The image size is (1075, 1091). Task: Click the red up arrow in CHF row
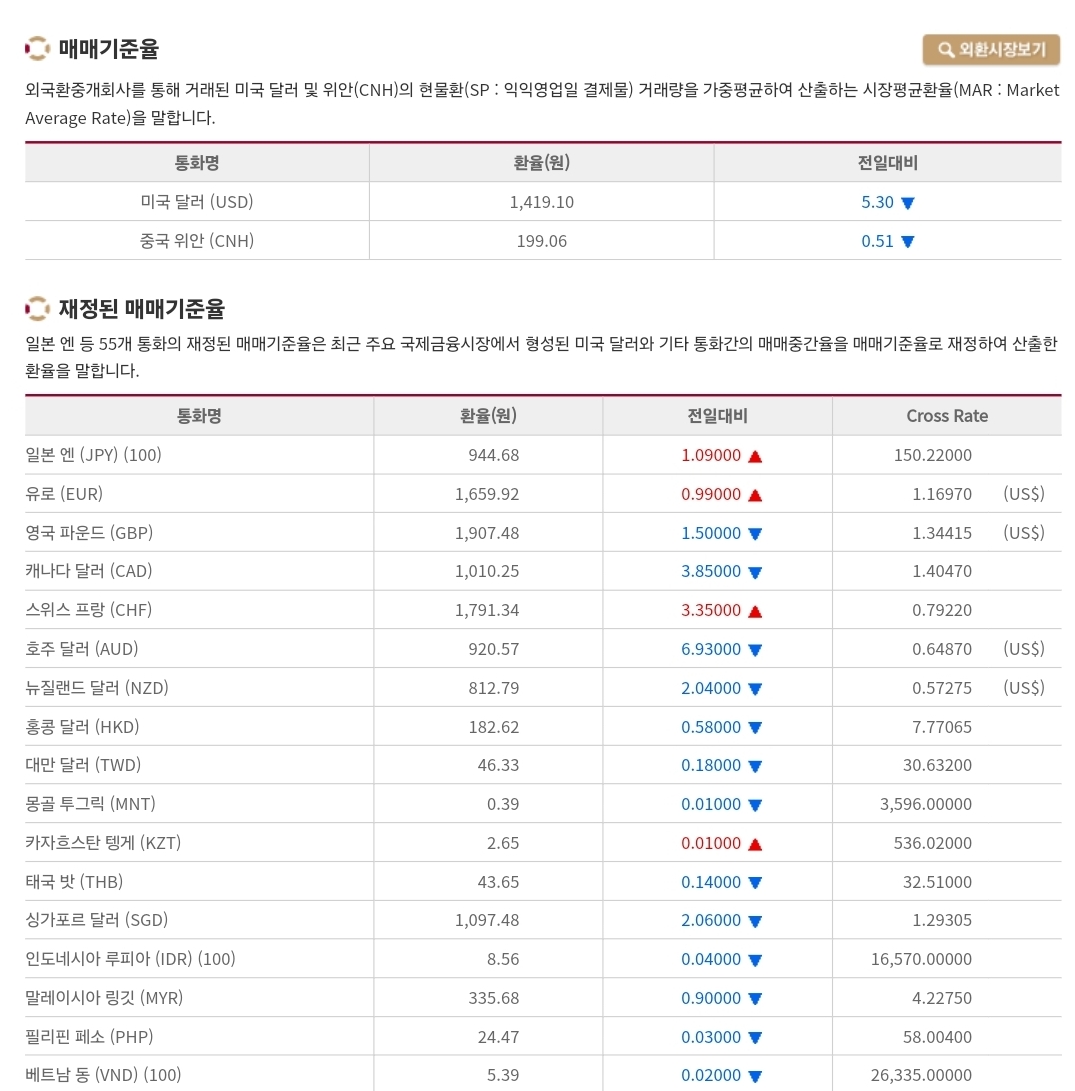point(755,612)
